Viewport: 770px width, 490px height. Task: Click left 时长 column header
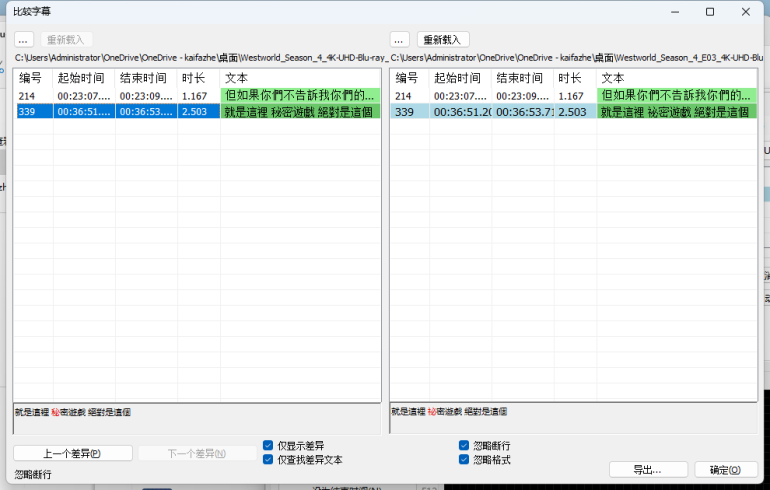pos(199,78)
